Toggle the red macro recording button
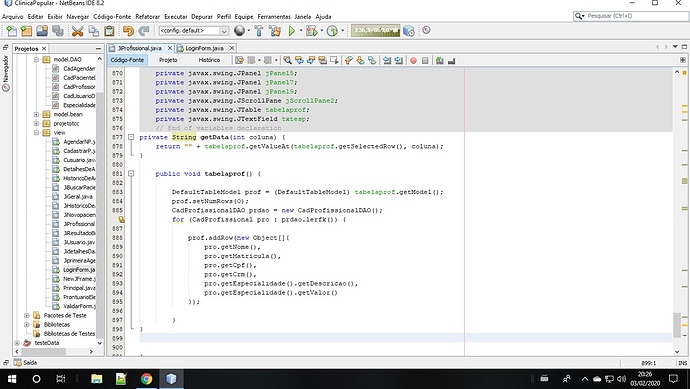 tap(413, 60)
